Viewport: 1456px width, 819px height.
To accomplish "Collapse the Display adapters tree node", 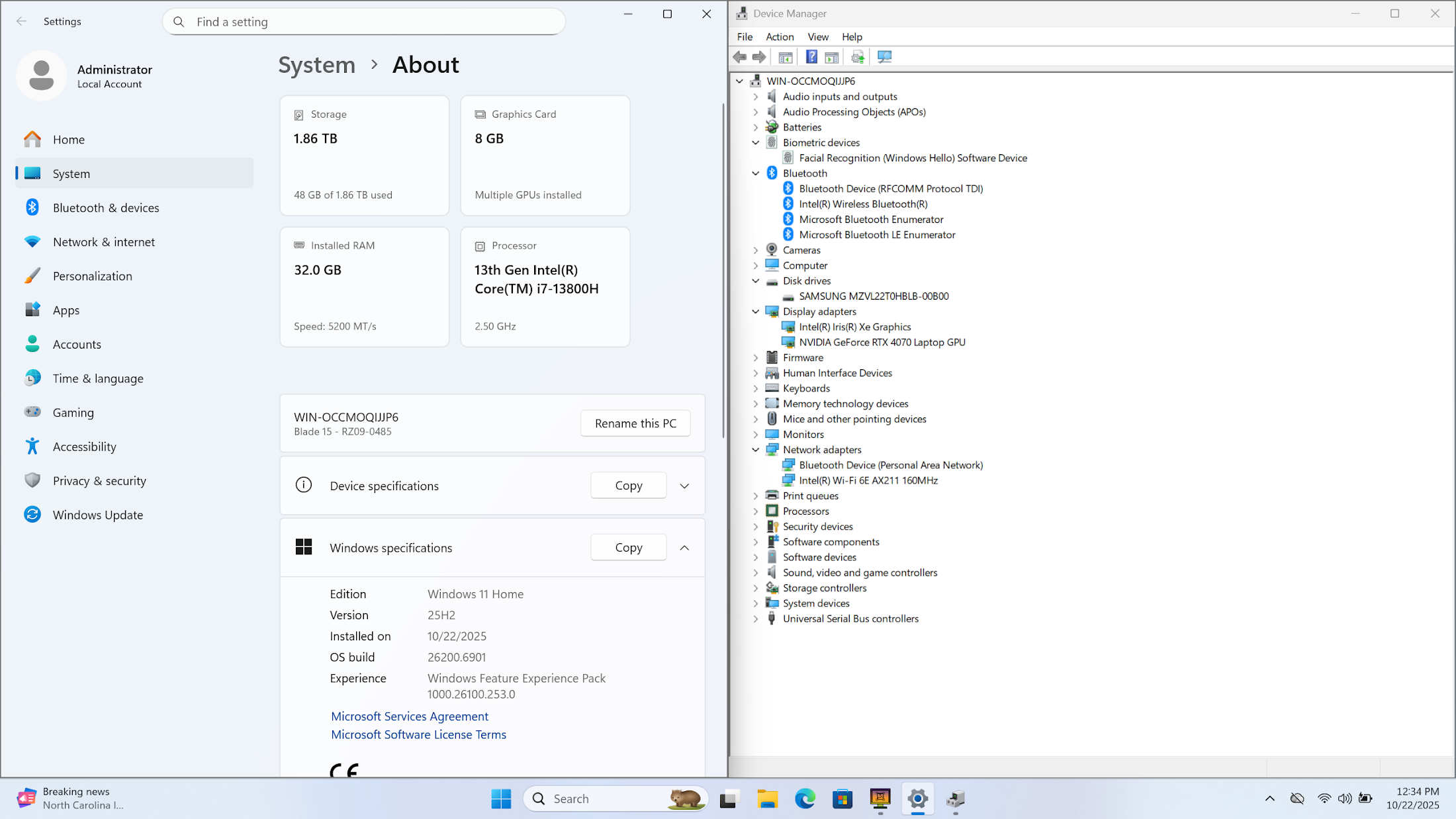I will click(x=756, y=312).
